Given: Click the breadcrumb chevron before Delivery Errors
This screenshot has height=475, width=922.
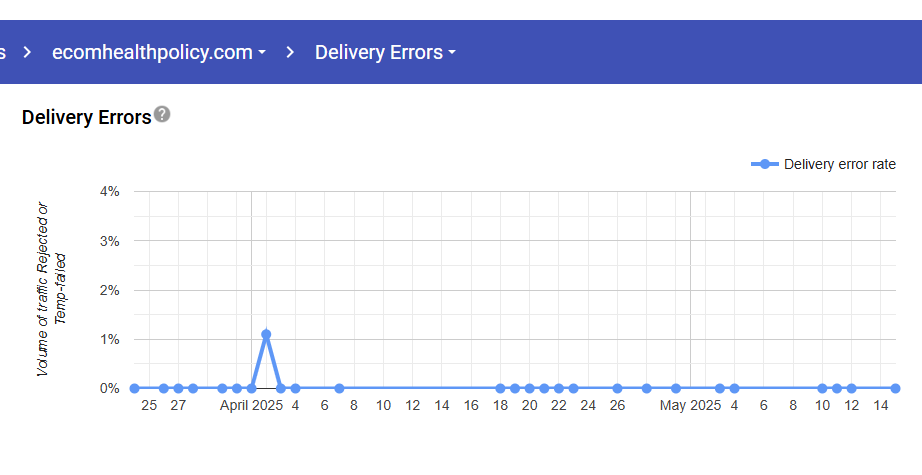Looking at the screenshot, I should coord(290,52).
